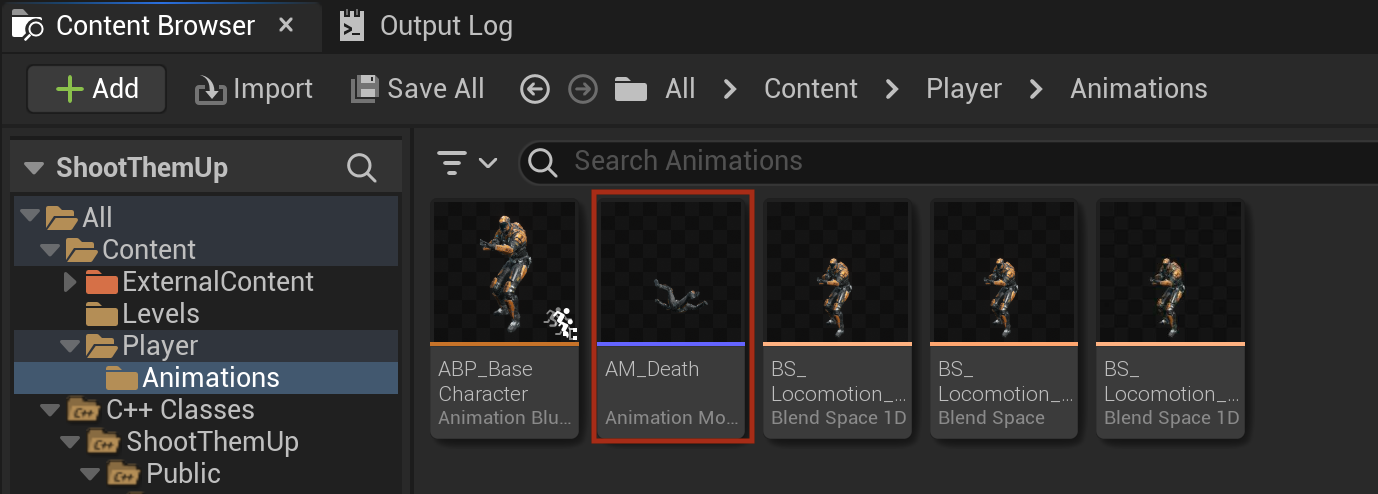Open the filter options icon
This screenshot has height=494, width=1378.
tap(467, 162)
